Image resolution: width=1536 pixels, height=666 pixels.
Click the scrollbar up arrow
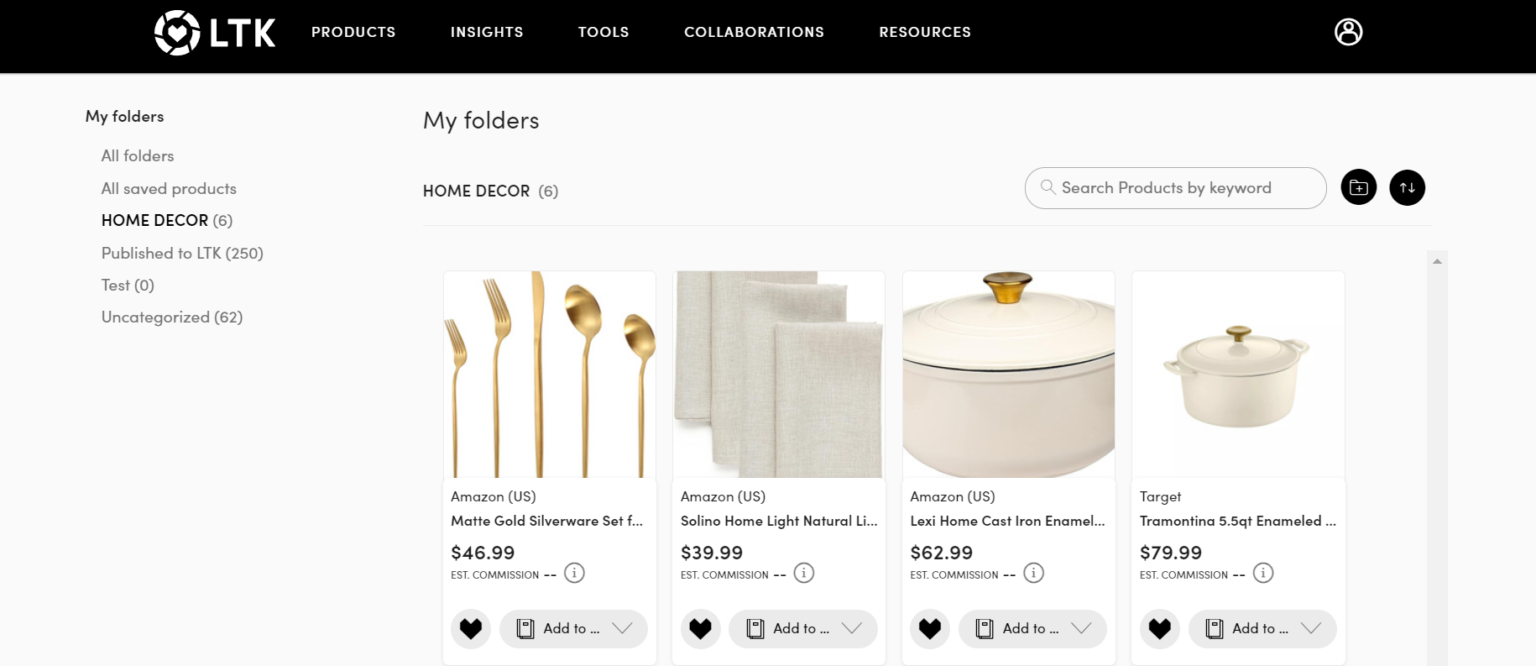1437,262
